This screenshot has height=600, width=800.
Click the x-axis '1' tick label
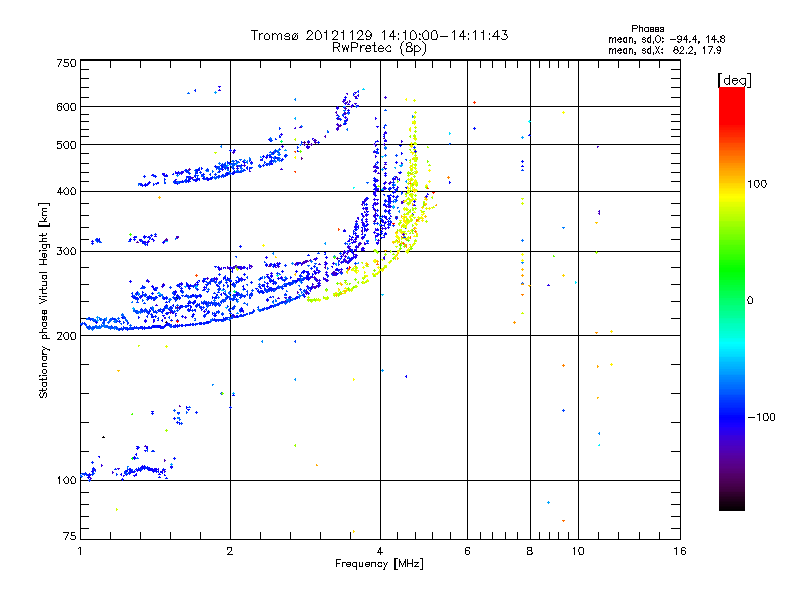pos(80,551)
